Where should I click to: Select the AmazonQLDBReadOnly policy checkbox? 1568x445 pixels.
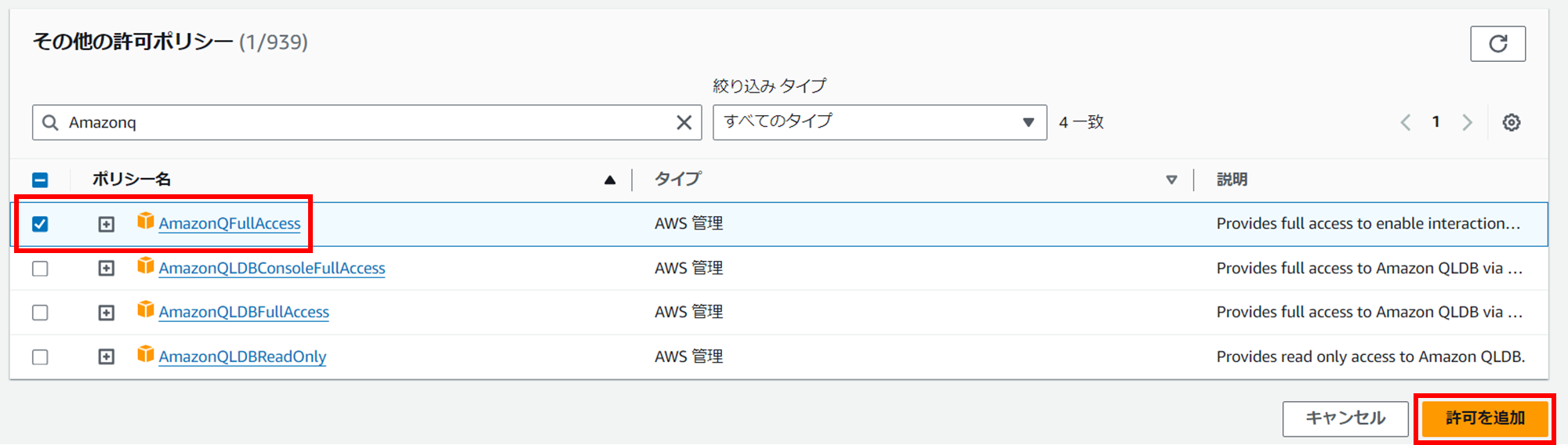click(x=40, y=357)
